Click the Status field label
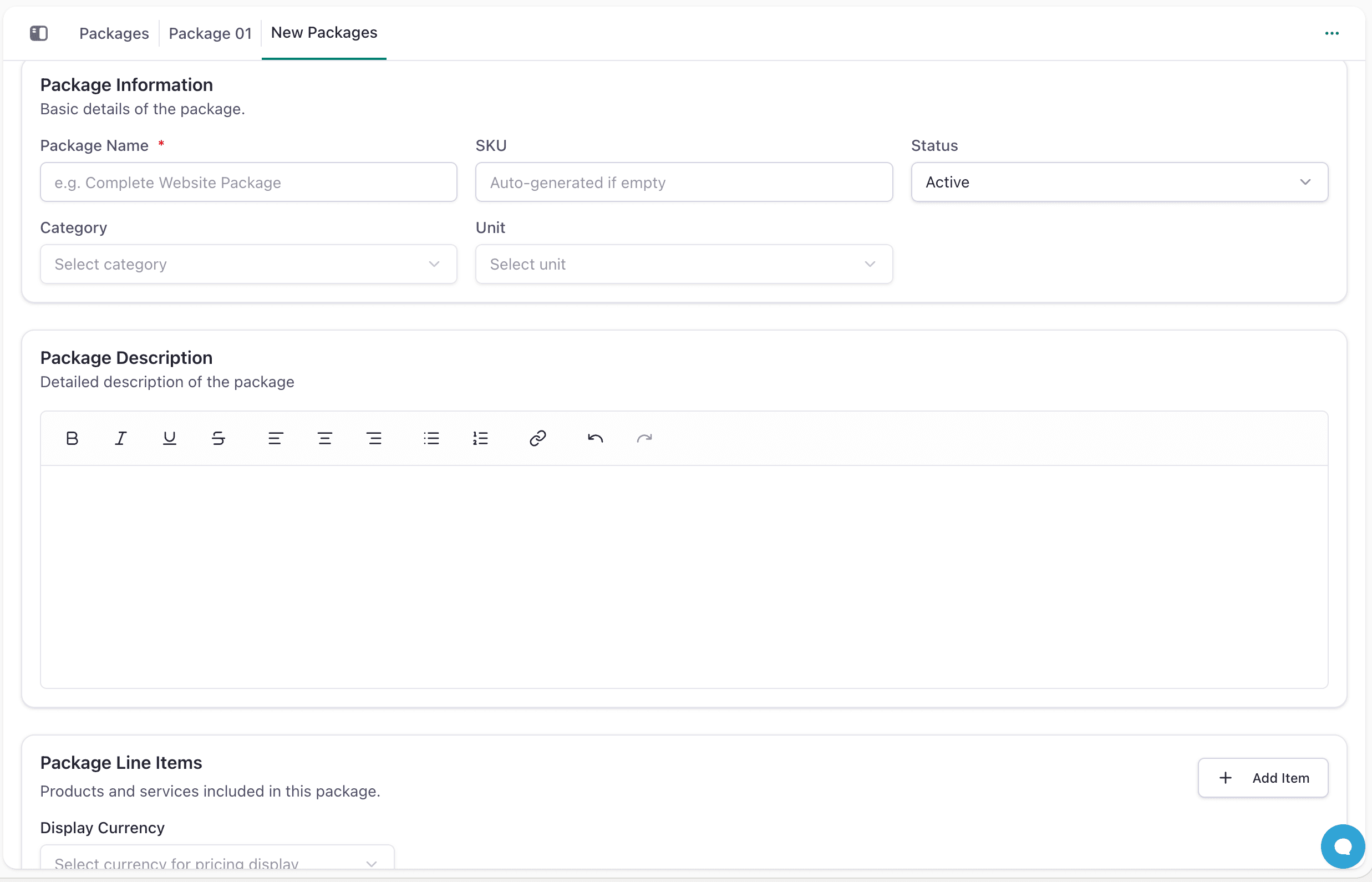Viewport: 1372px width, 882px height. tap(934, 145)
